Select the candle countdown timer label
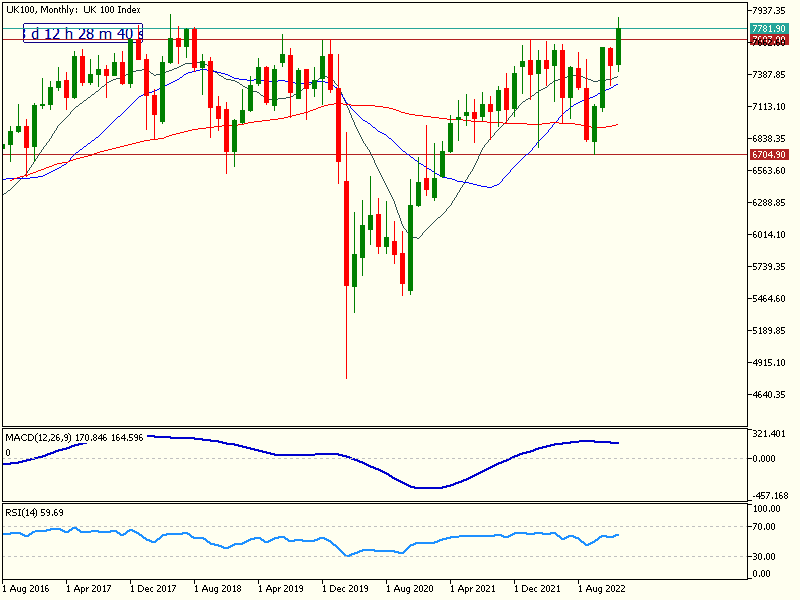 (x=83, y=34)
